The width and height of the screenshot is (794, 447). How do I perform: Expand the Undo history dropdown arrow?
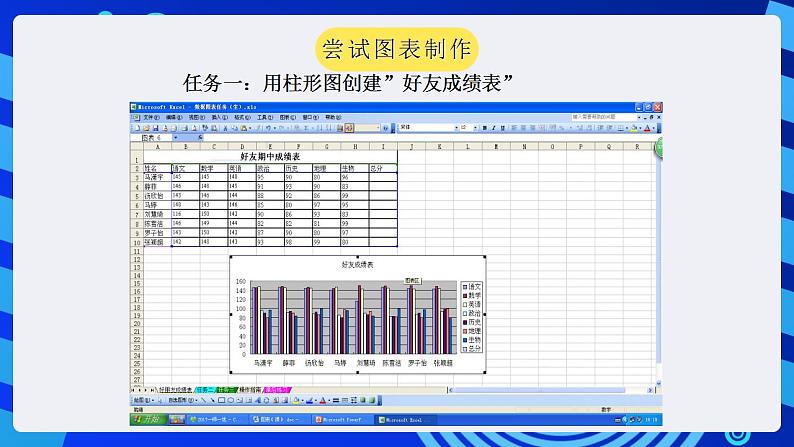[x=274, y=128]
